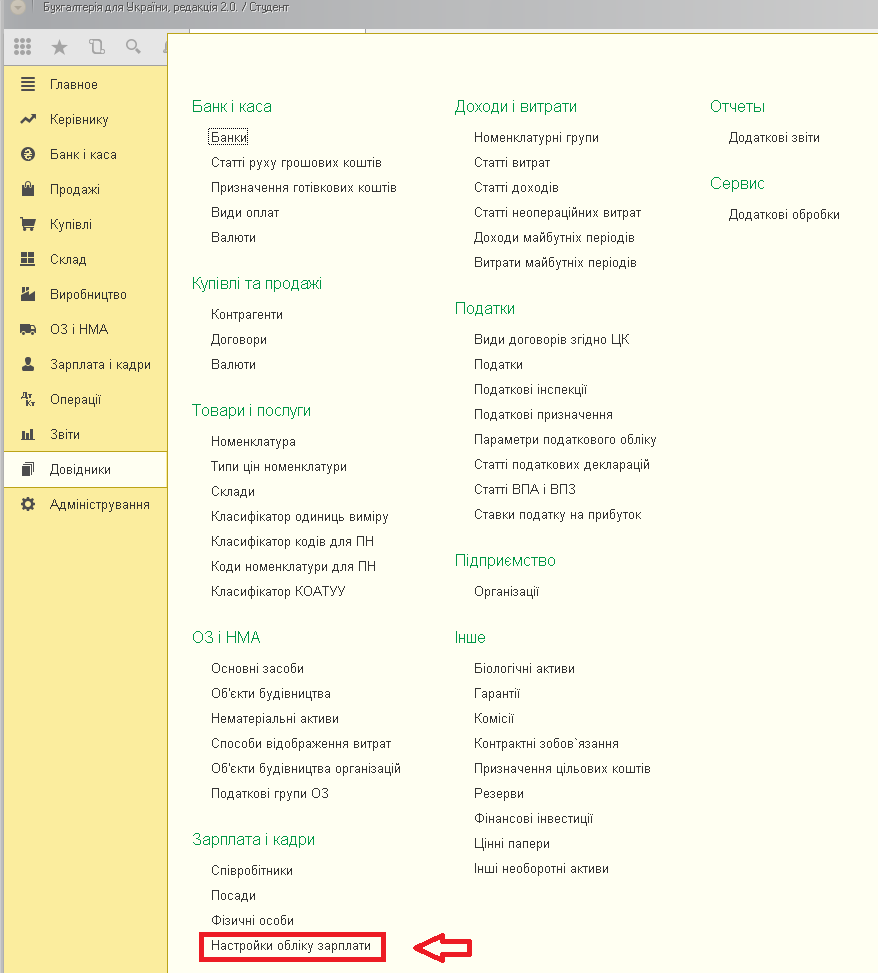878x973 pixels.
Task: Open Настройки обліку зарплати
Action: [x=291, y=946]
